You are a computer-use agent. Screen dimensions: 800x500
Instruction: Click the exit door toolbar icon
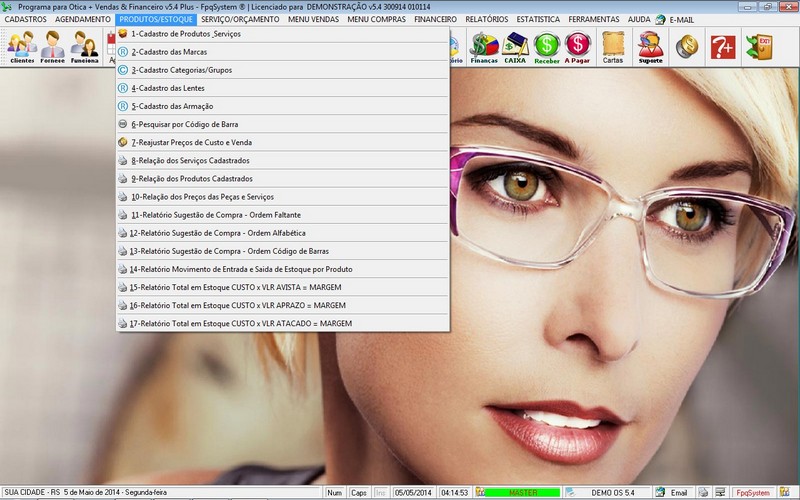[759, 47]
